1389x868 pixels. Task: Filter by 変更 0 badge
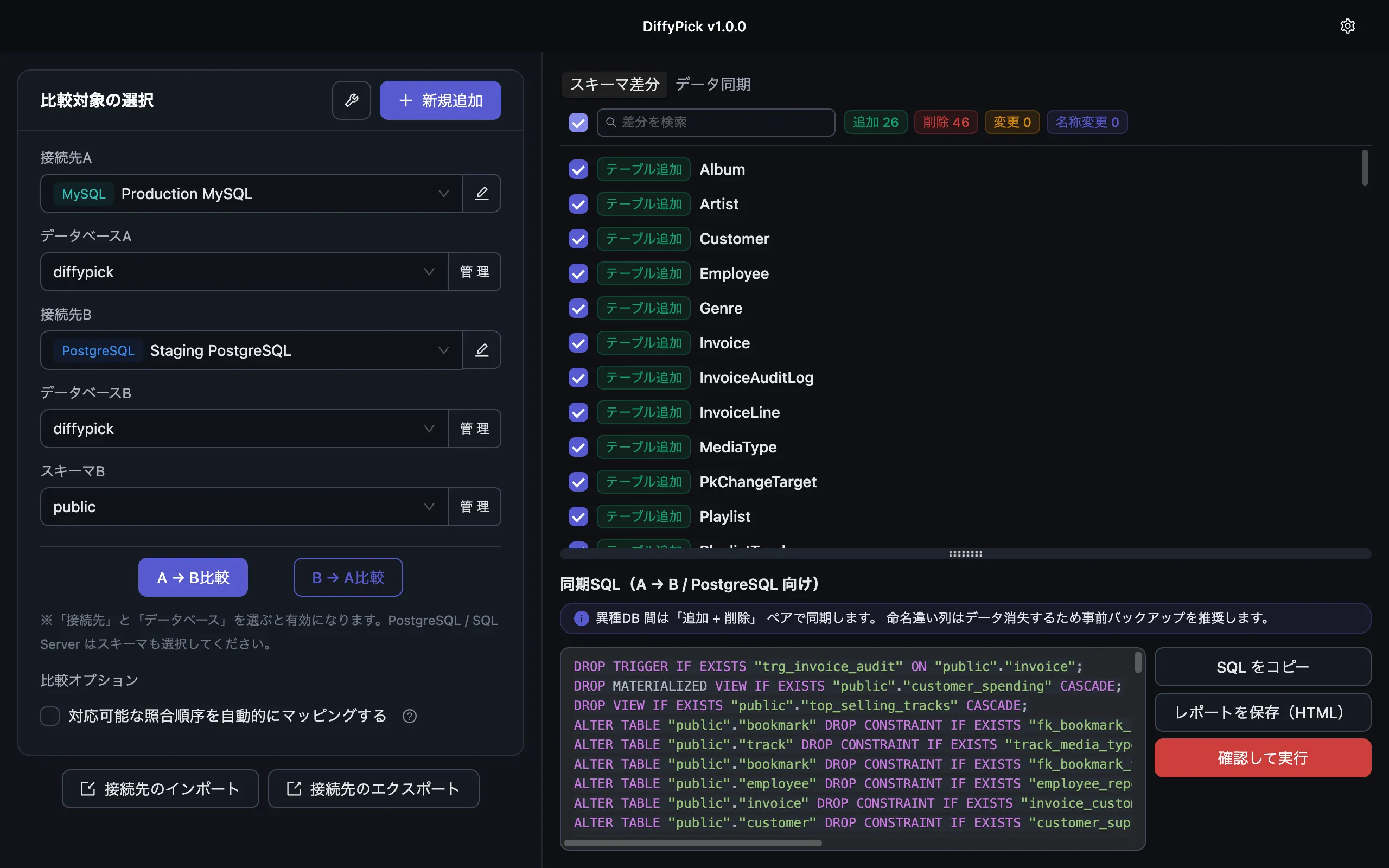(1012, 122)
